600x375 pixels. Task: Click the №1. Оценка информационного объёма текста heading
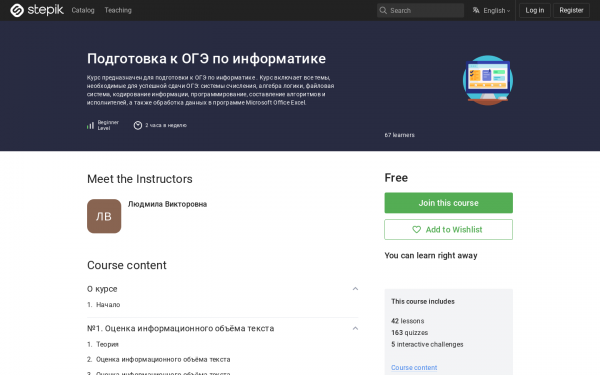click(181, 328)
